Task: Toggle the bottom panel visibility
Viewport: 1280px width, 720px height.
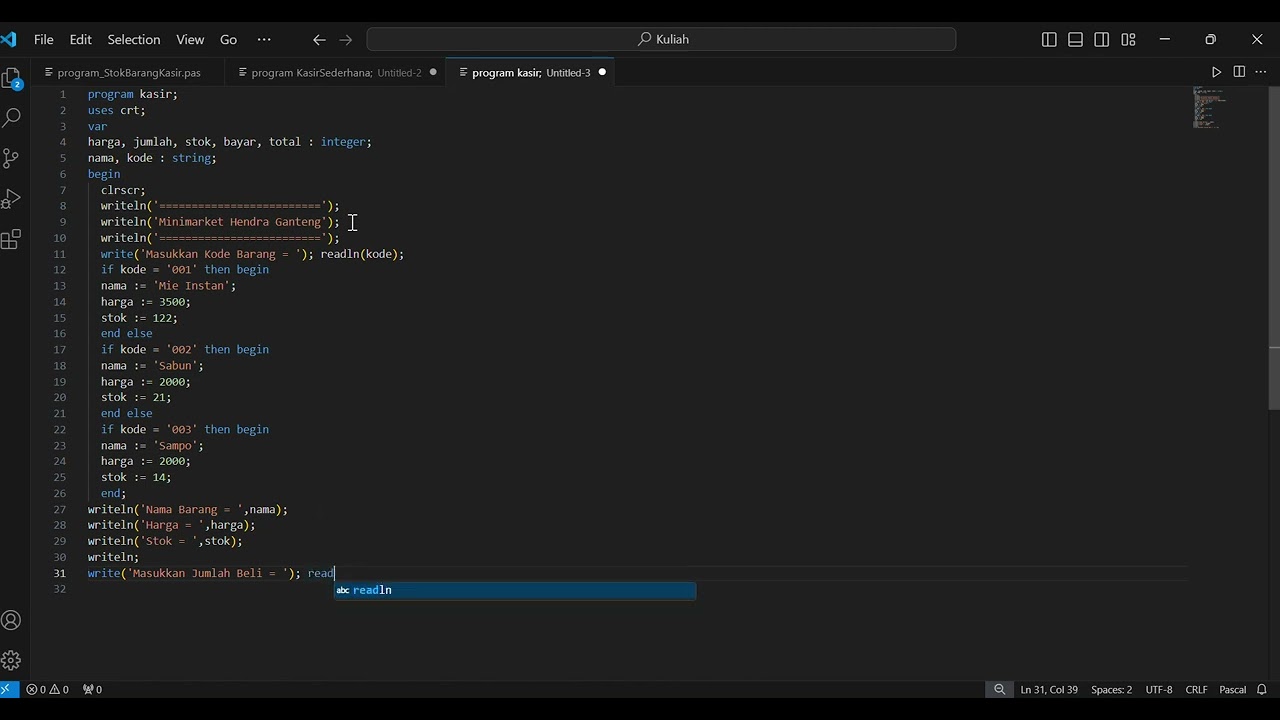Action: click(x=1075, y=40)
